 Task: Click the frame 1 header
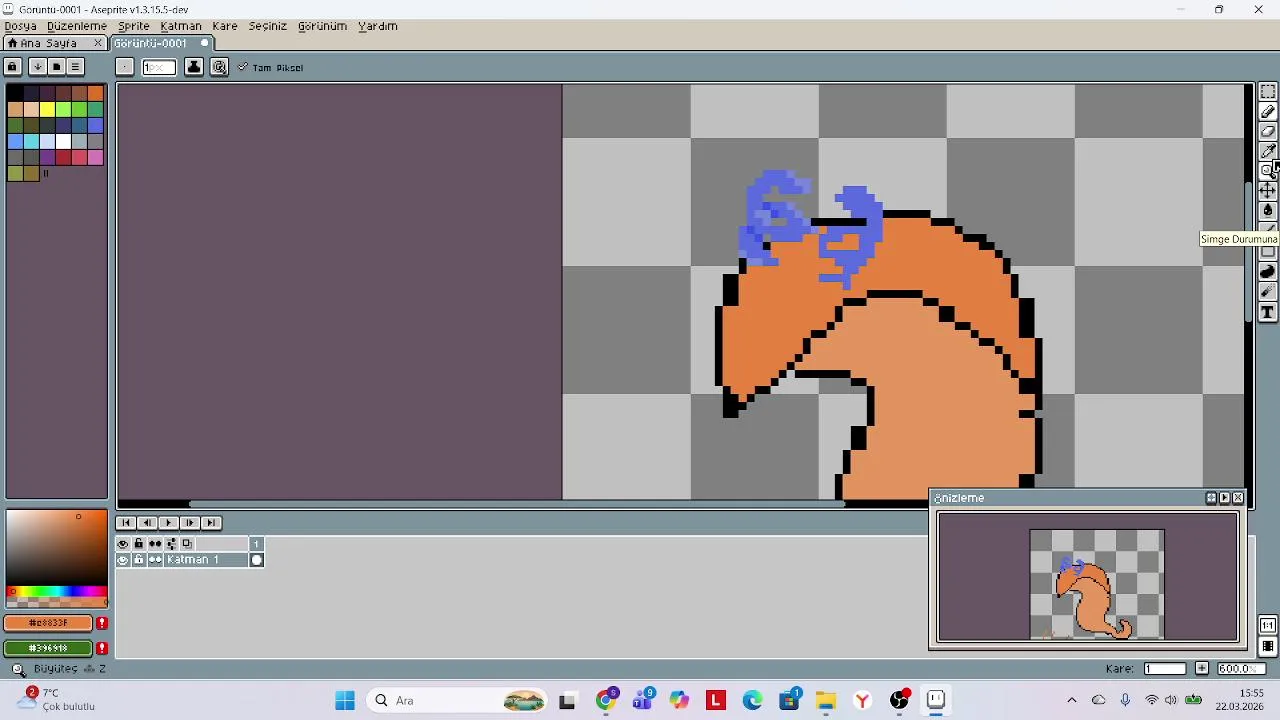click(x=257, y=544)
